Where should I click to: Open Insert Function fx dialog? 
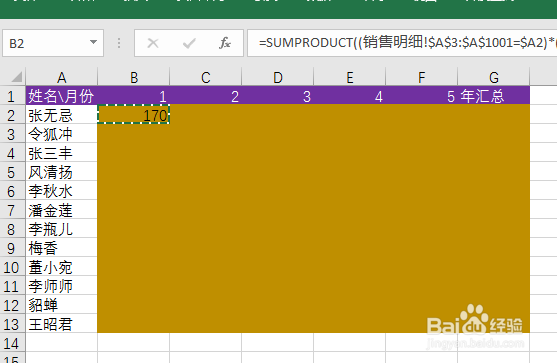[x=225, y=43]
